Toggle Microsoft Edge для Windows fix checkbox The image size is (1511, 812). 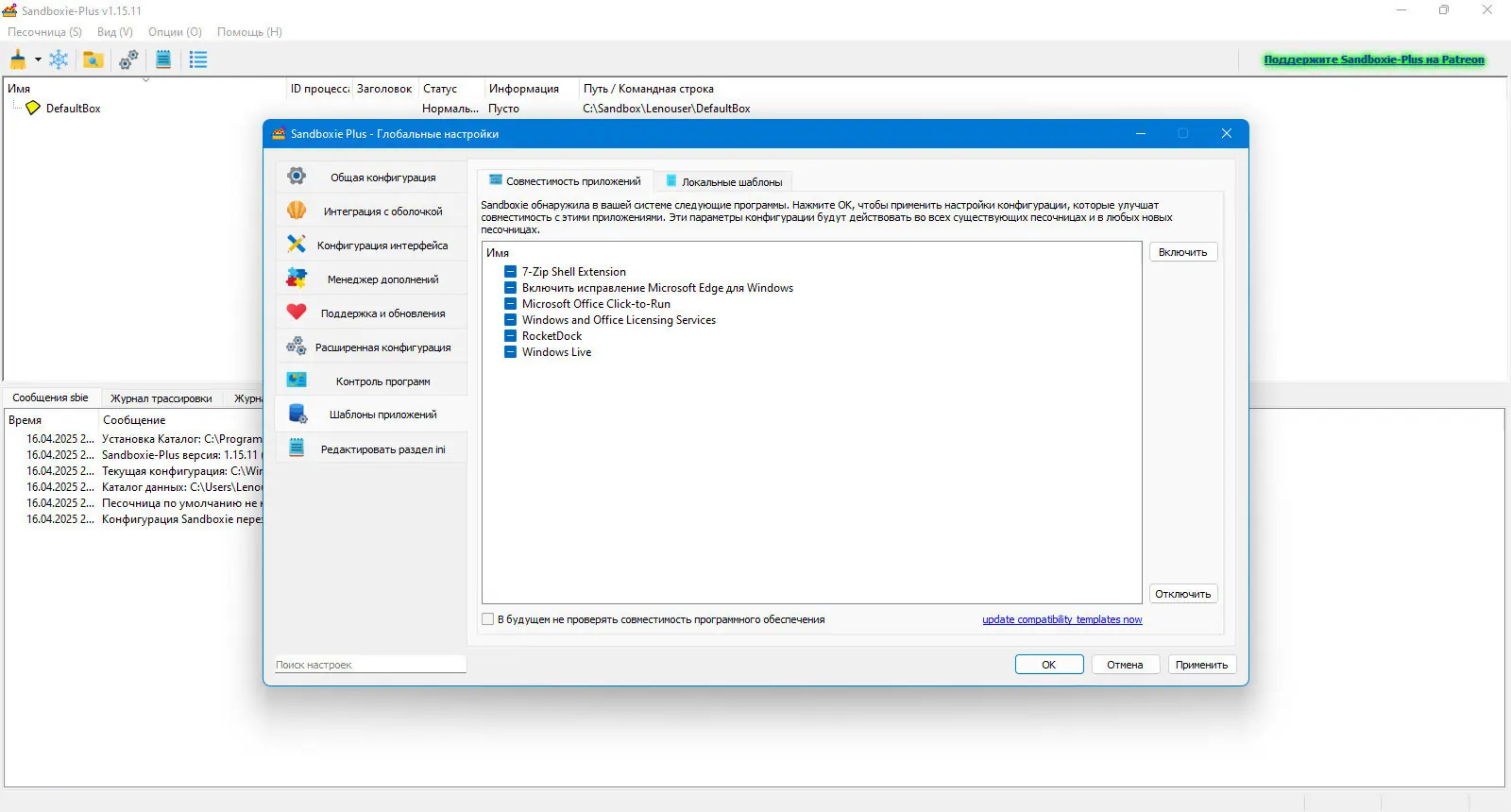coord(510,287)
